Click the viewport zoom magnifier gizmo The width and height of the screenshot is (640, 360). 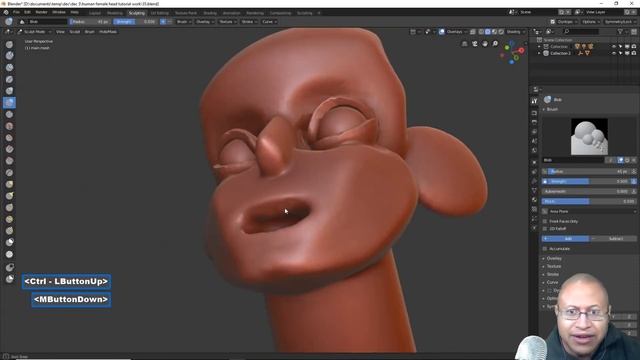[495, 44]
